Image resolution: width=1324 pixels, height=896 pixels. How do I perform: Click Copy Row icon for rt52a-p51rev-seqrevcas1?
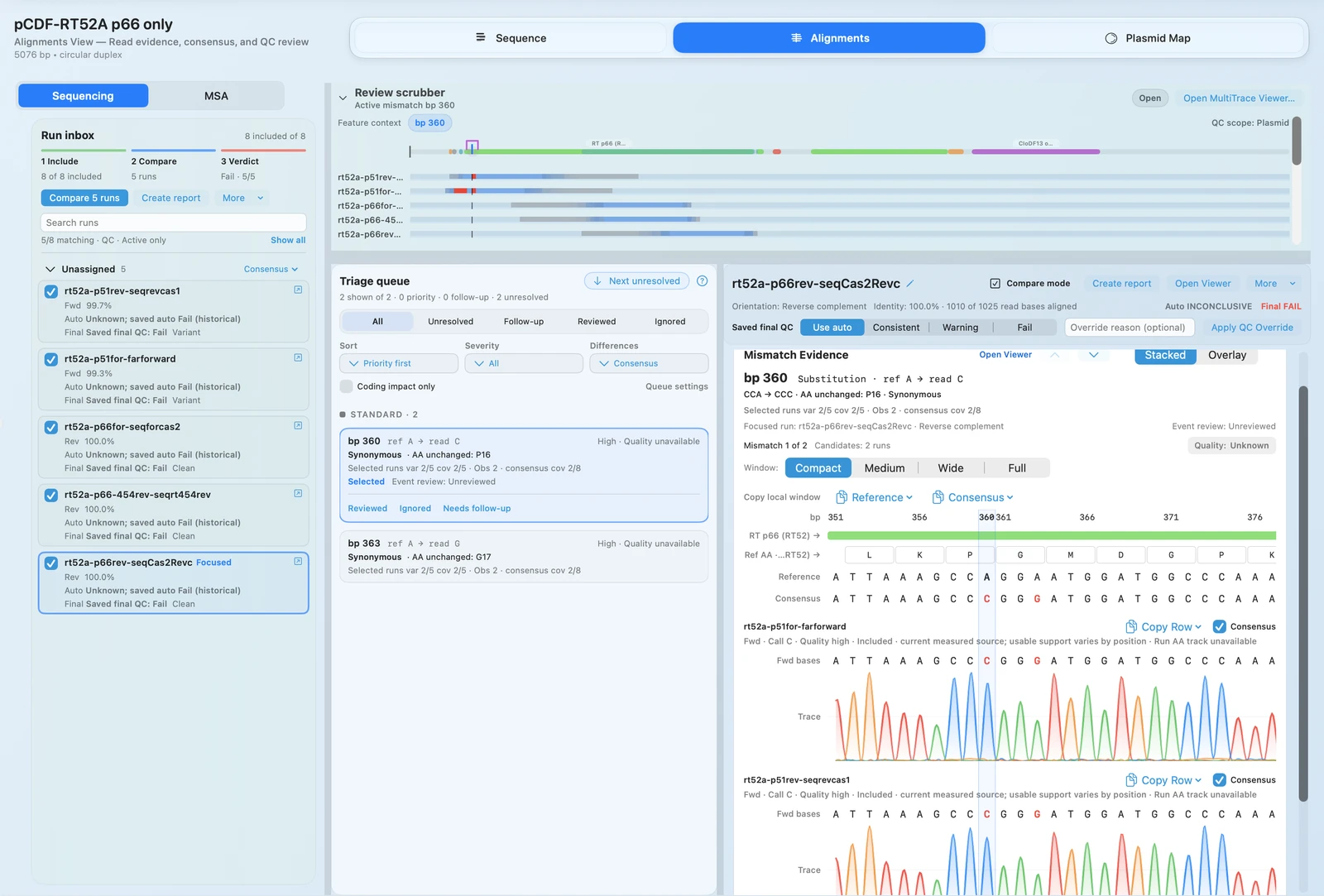pos(1131,780)
